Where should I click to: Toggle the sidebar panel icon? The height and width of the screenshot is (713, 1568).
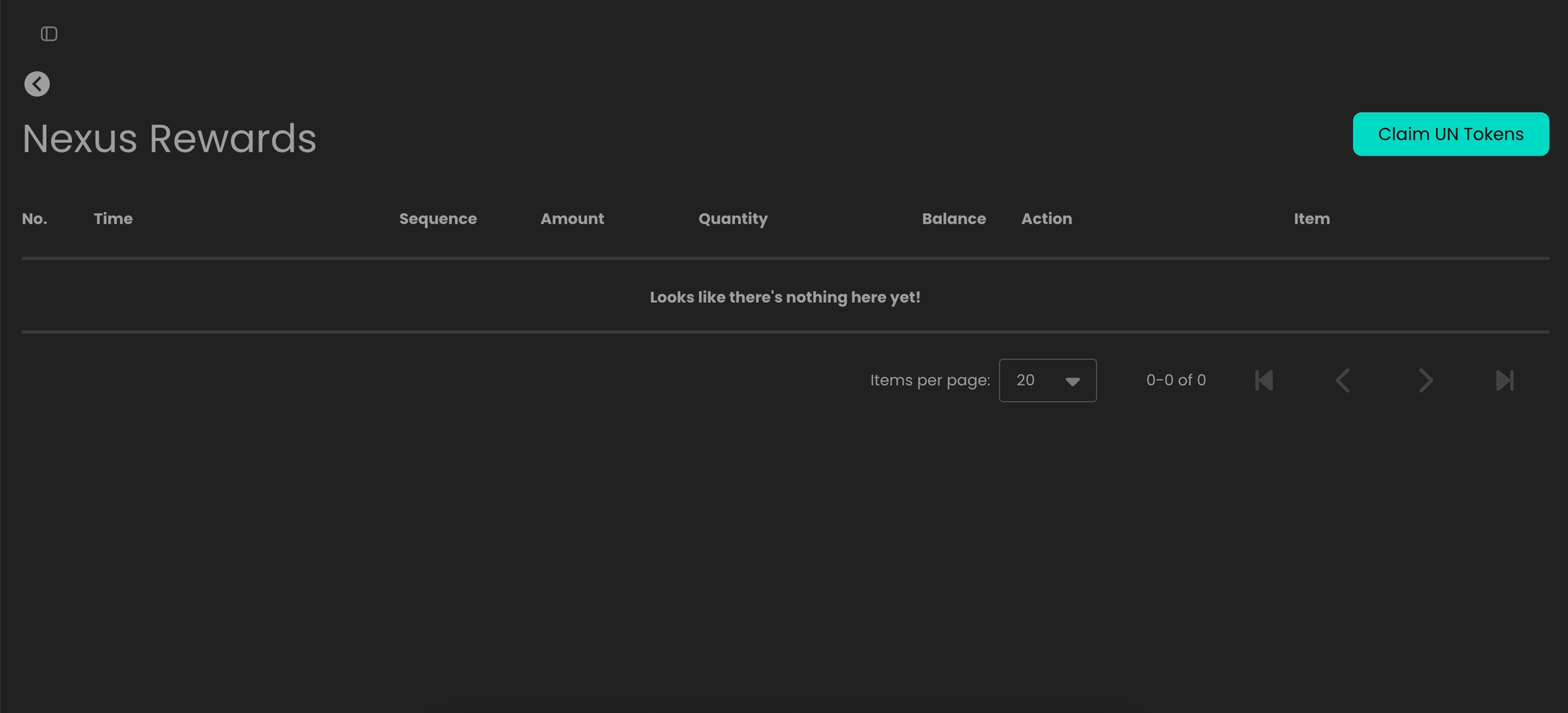coord(49,34)
